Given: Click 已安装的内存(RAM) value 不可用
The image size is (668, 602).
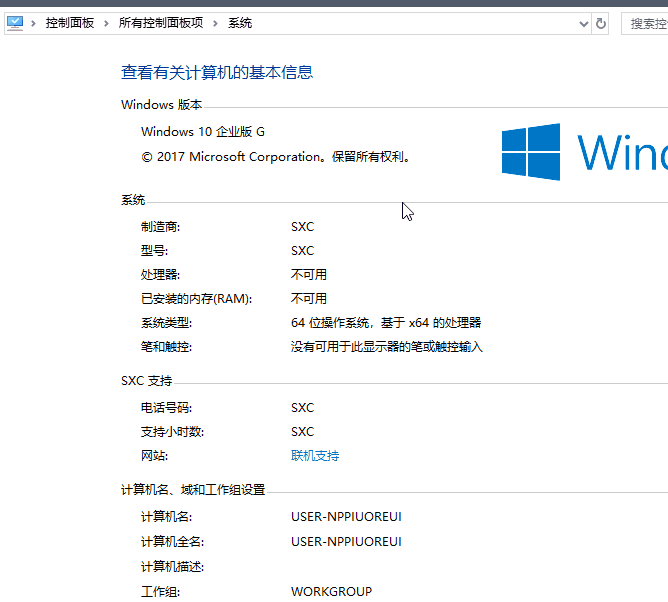Looking at the screenshot, I should [x=308, y=298].
